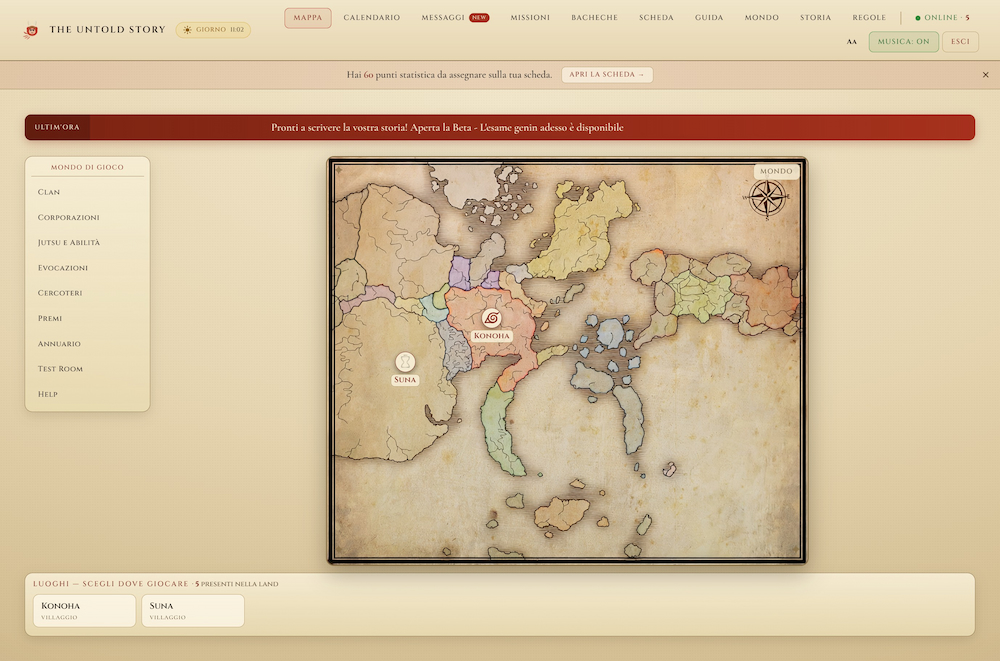
Task: Open Clan in the Mondo di Gioco sidebar
Action: click(x=87, y=192)
